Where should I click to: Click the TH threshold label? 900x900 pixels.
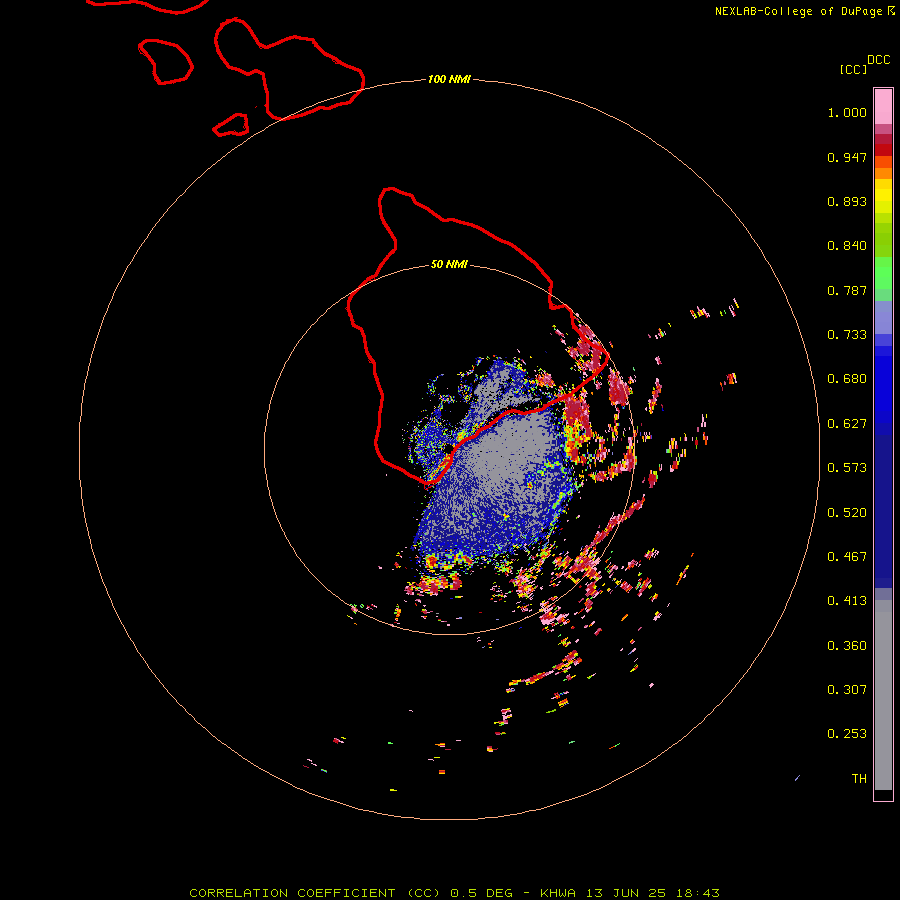pos(859,779)
